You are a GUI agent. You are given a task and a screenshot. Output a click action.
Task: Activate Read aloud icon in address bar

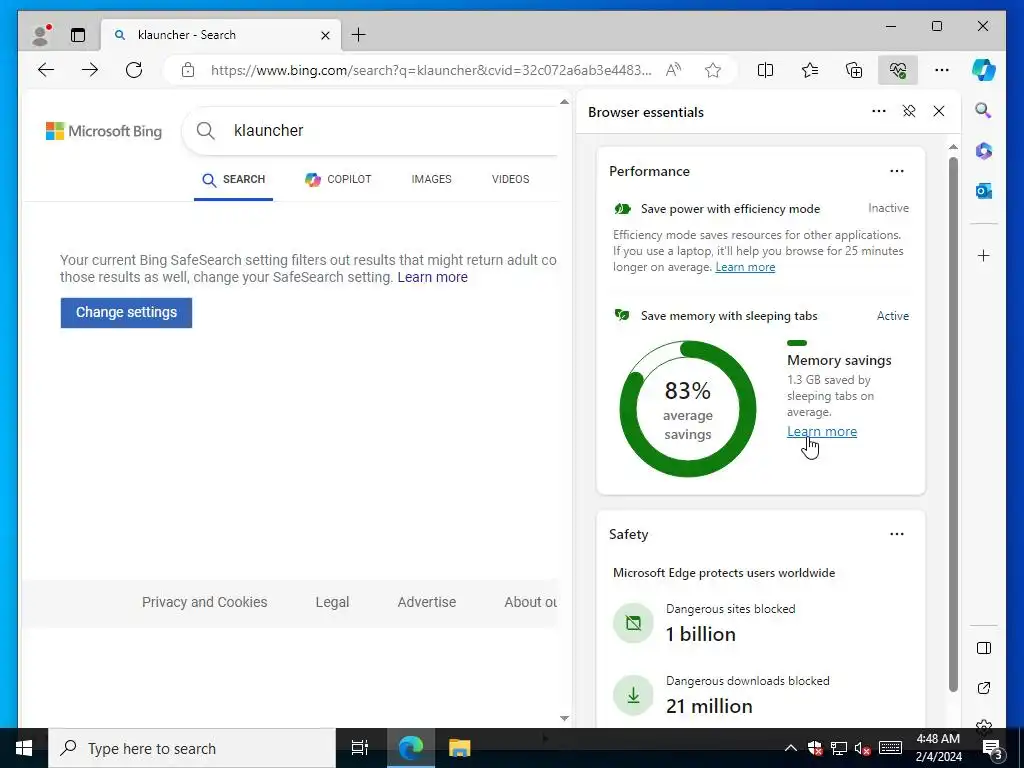coord(673,70)
